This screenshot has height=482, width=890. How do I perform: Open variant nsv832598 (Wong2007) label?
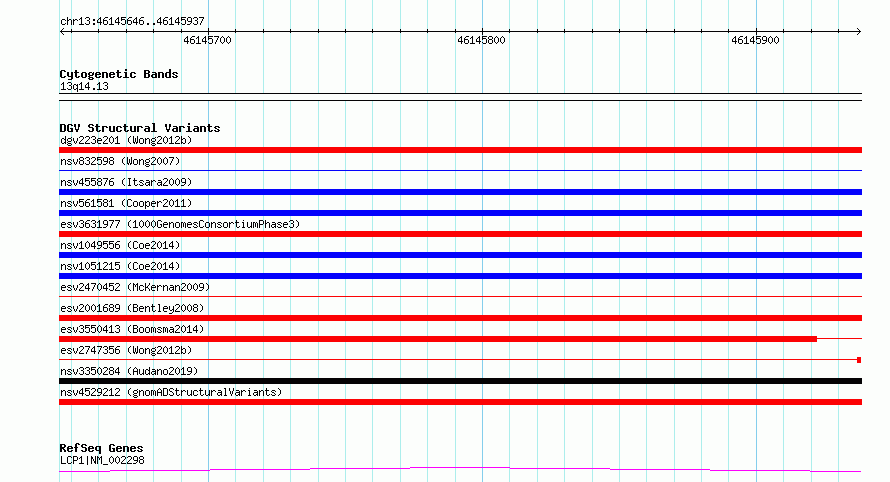coord(120,161)
